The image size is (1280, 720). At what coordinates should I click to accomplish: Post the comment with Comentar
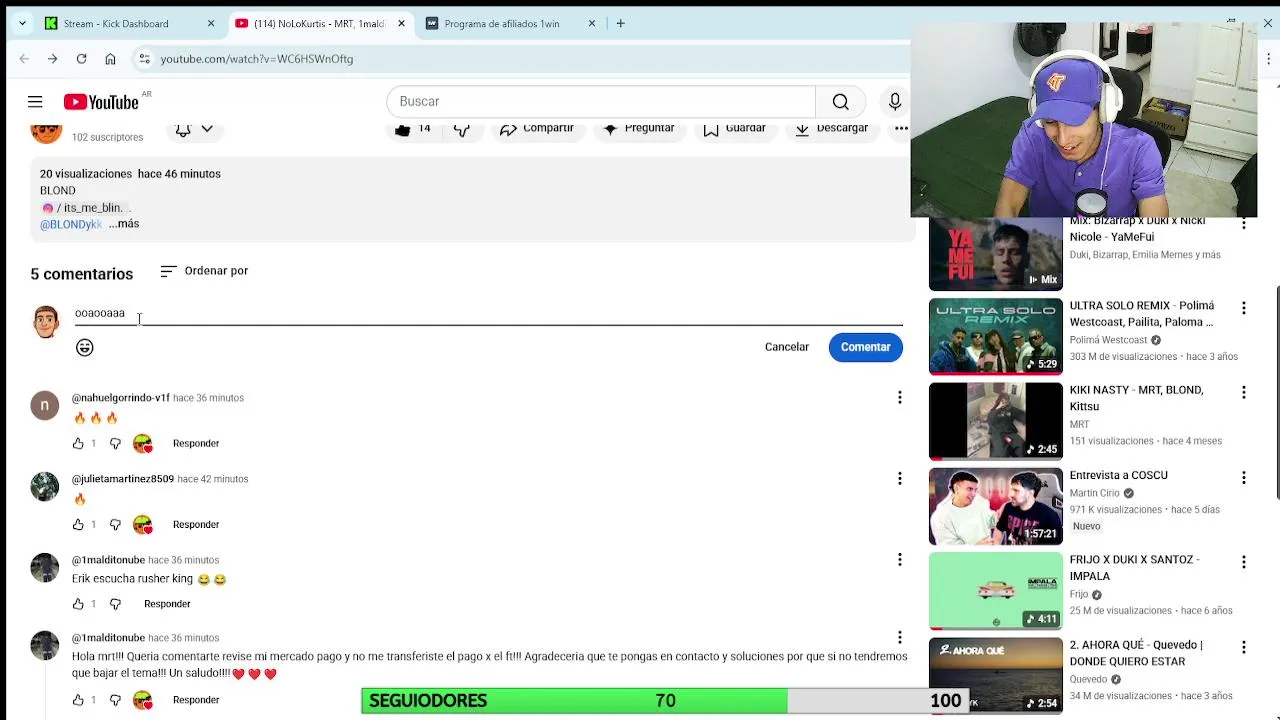(866, 347)
